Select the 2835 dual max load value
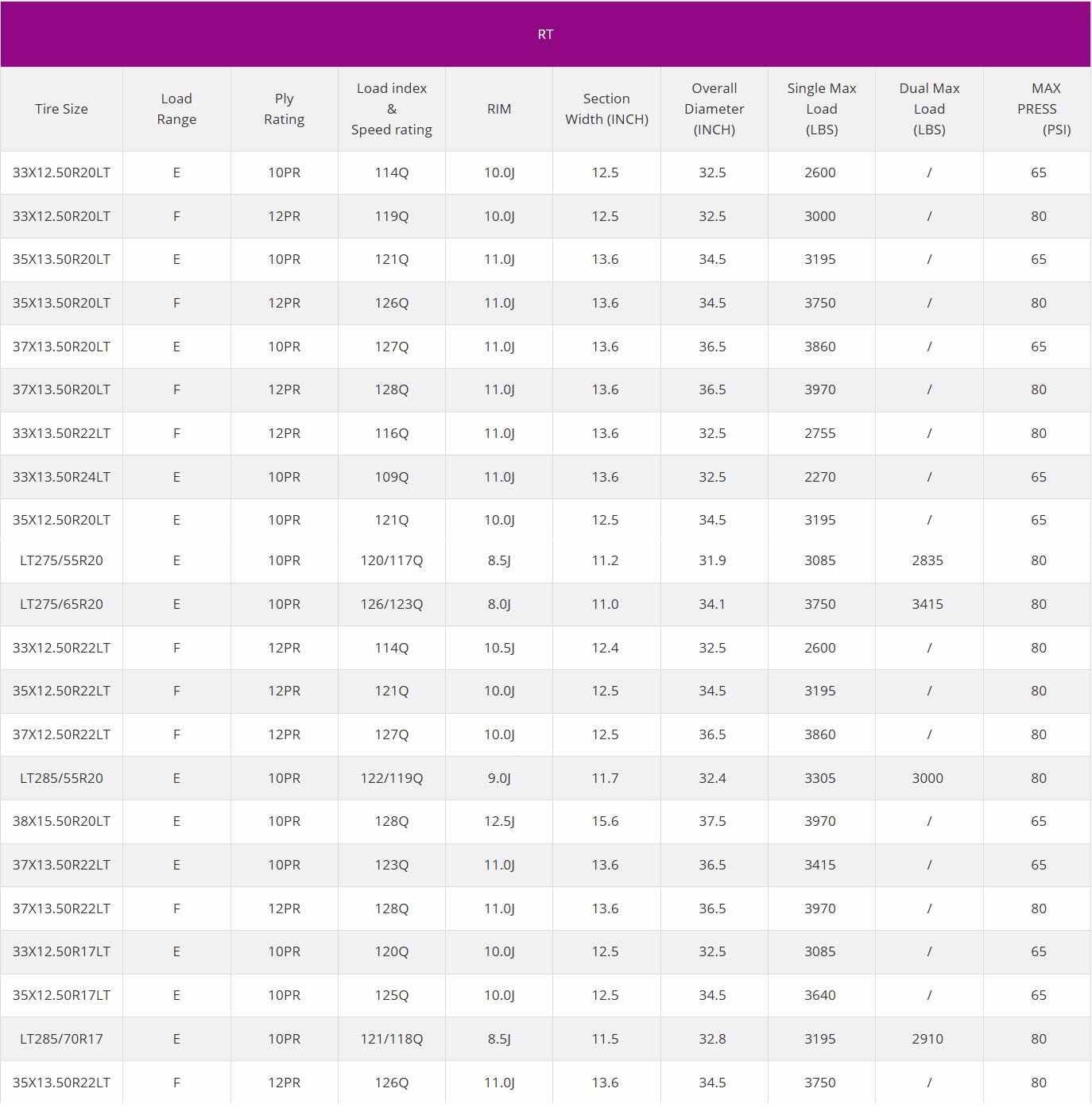Viewport: 1092px width, 1108px height. (x=927, y=560)
